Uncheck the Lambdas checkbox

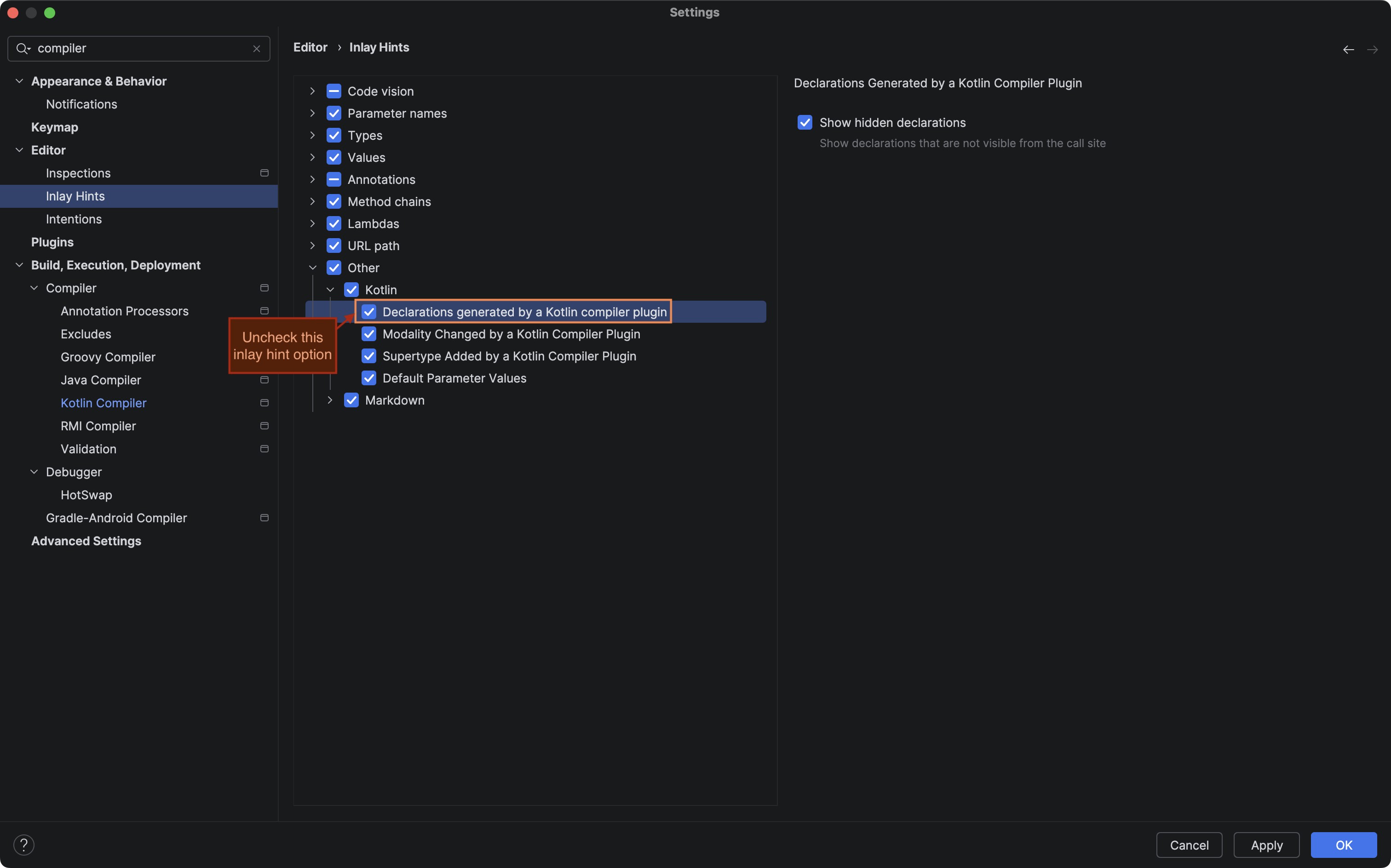click(x=333, y=224)
